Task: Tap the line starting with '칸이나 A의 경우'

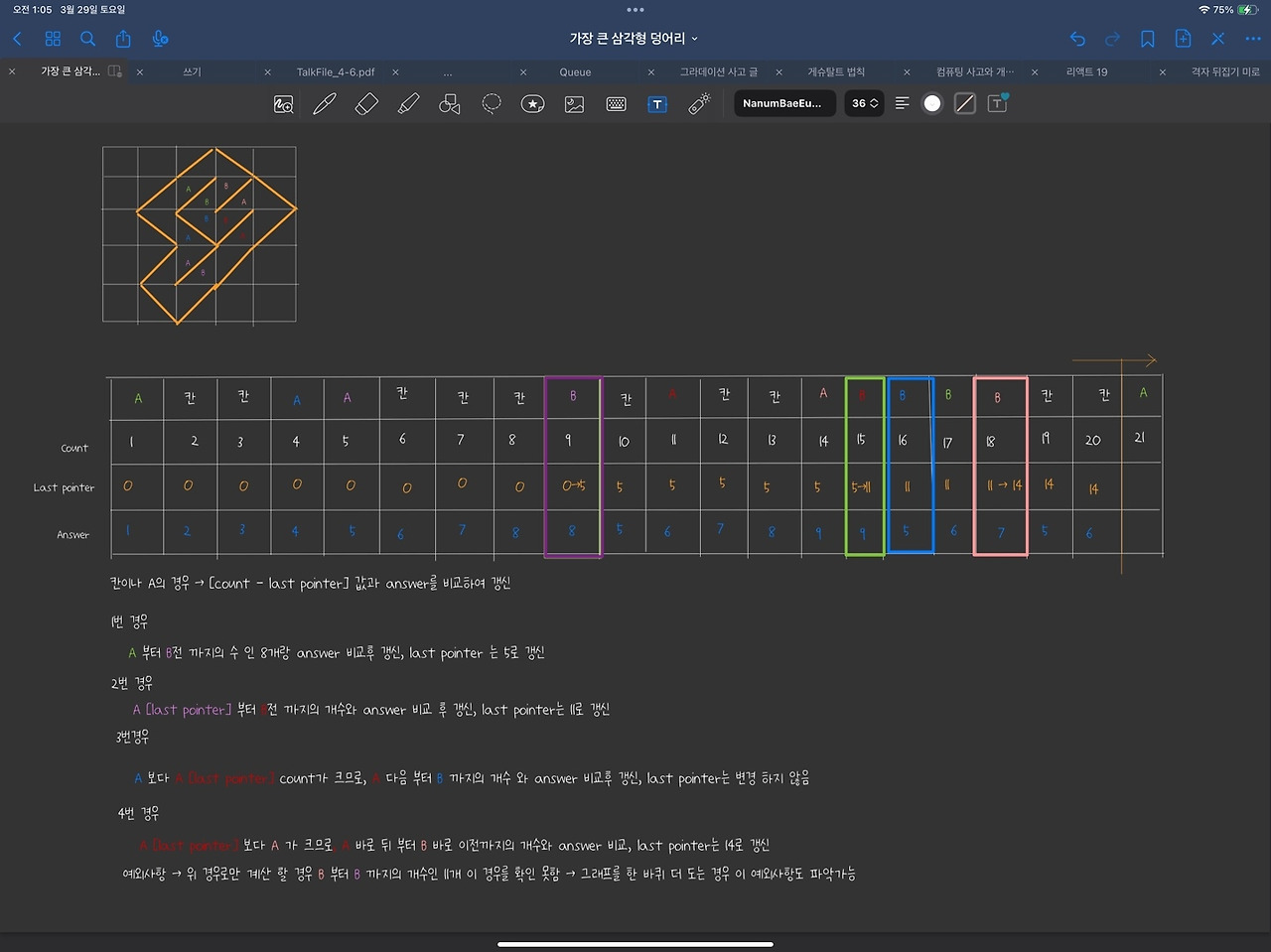Action: tap(310, 583)
